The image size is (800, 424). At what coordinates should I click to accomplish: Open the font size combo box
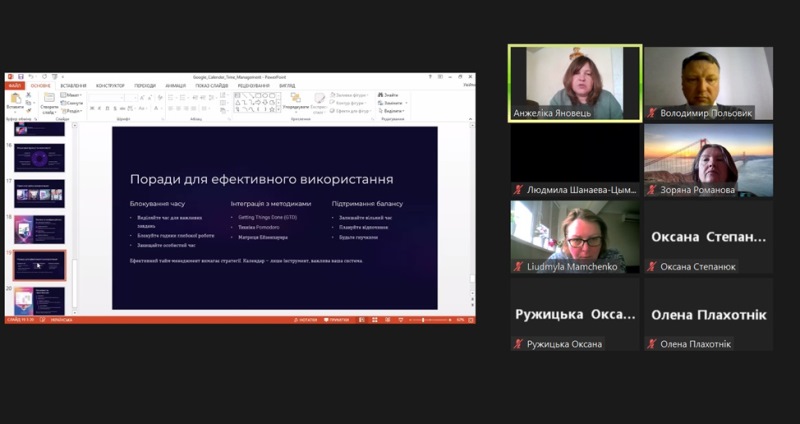click(131, 98)
